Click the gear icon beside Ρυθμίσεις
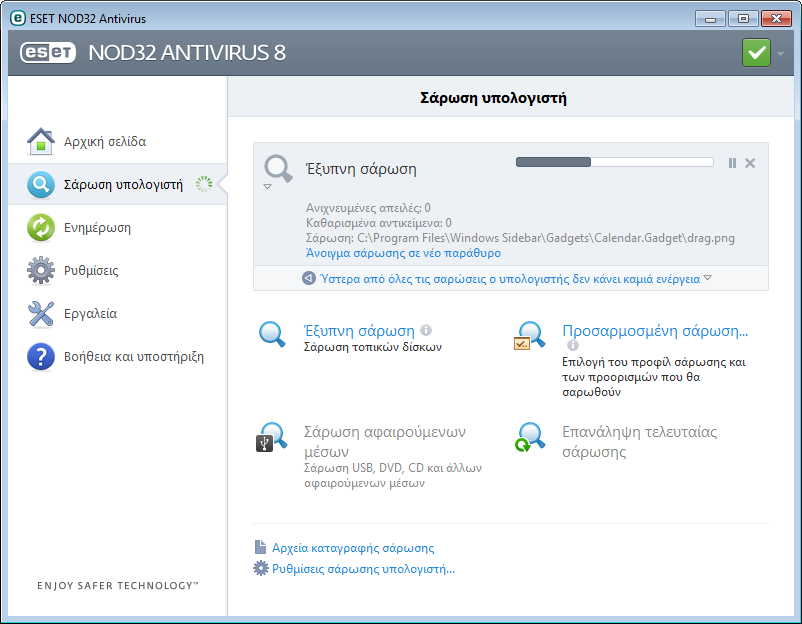The image size is (802, 624). (40, 270)
